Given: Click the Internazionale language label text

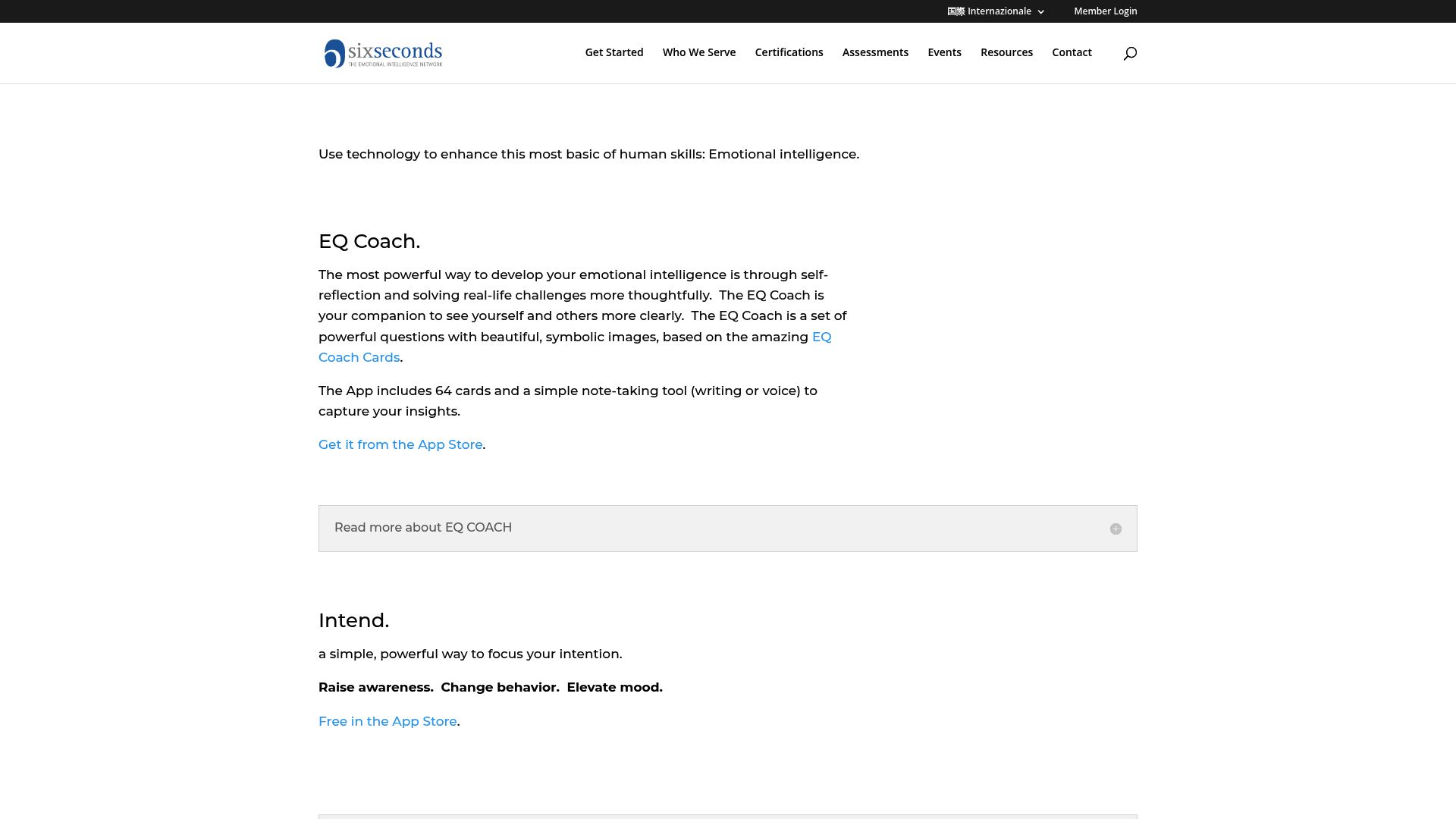Looking at the screenshot, I should 999,11.
